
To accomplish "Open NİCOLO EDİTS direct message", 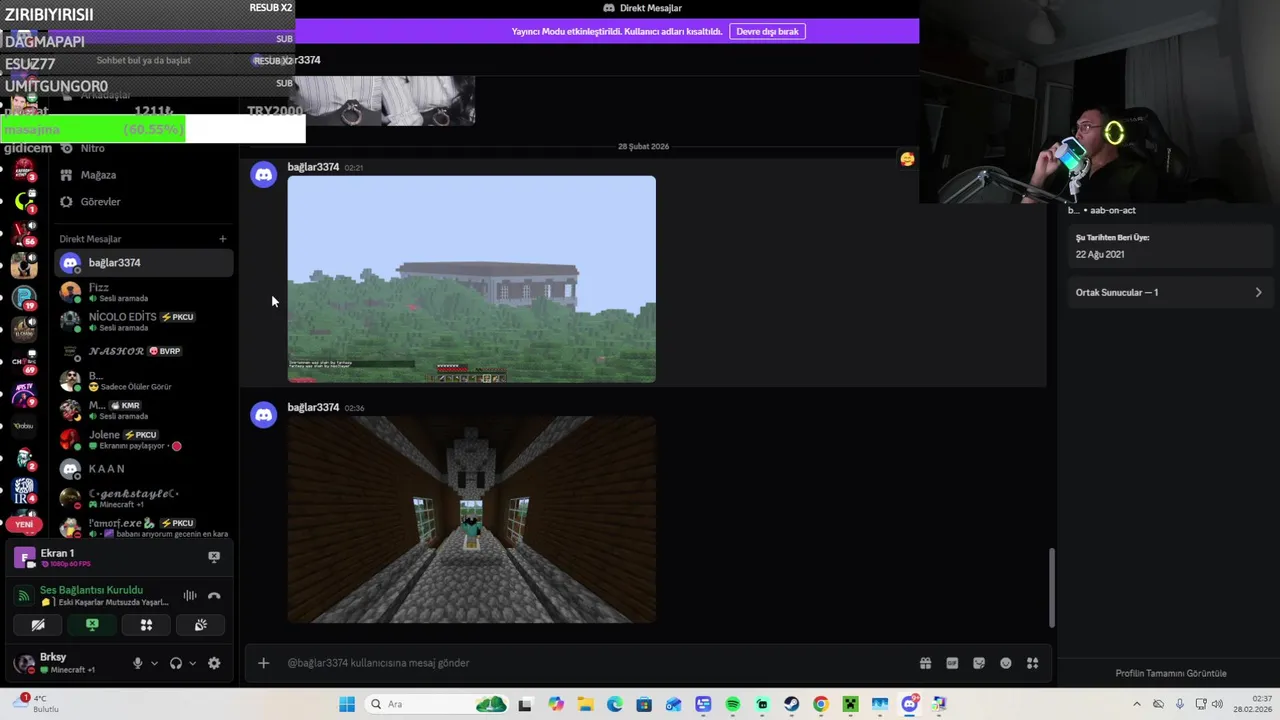I will [x=143, y=321].
